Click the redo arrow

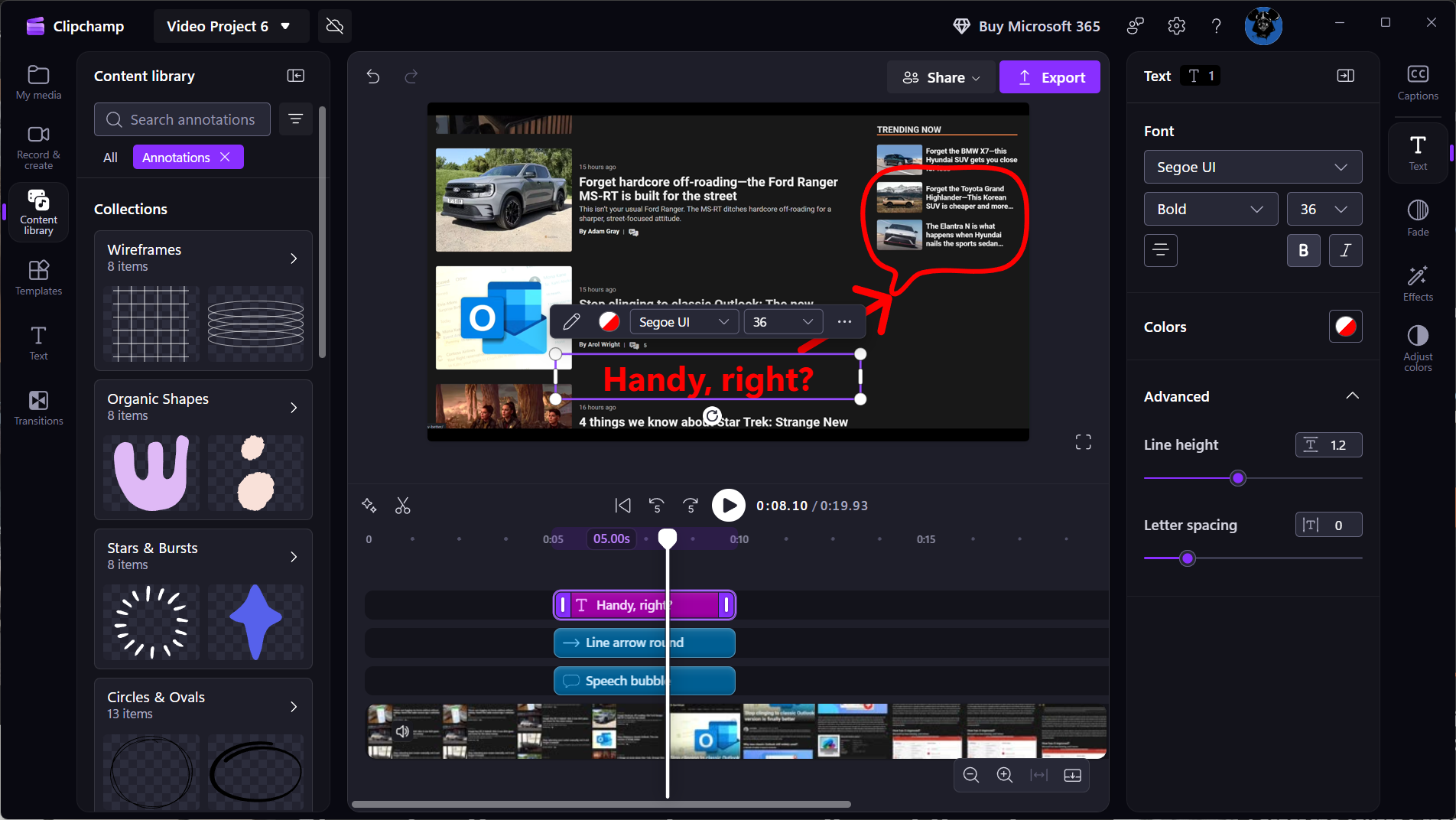[x=411, y=76]
